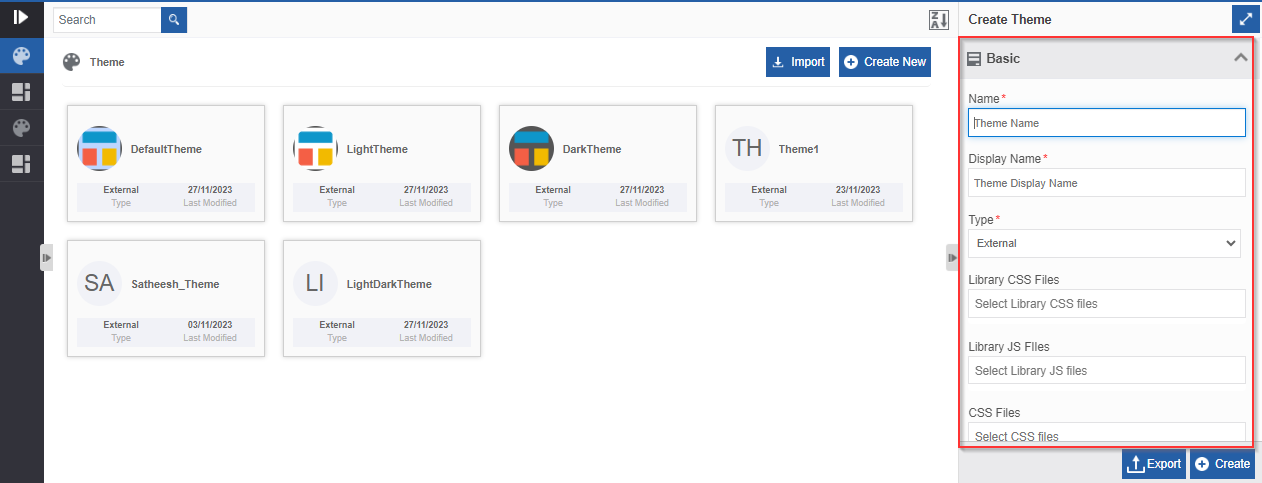Screen dimensions: 1262x483
Task: Select the LightDarkTheme card title
Action: click(x=389, y=284)
